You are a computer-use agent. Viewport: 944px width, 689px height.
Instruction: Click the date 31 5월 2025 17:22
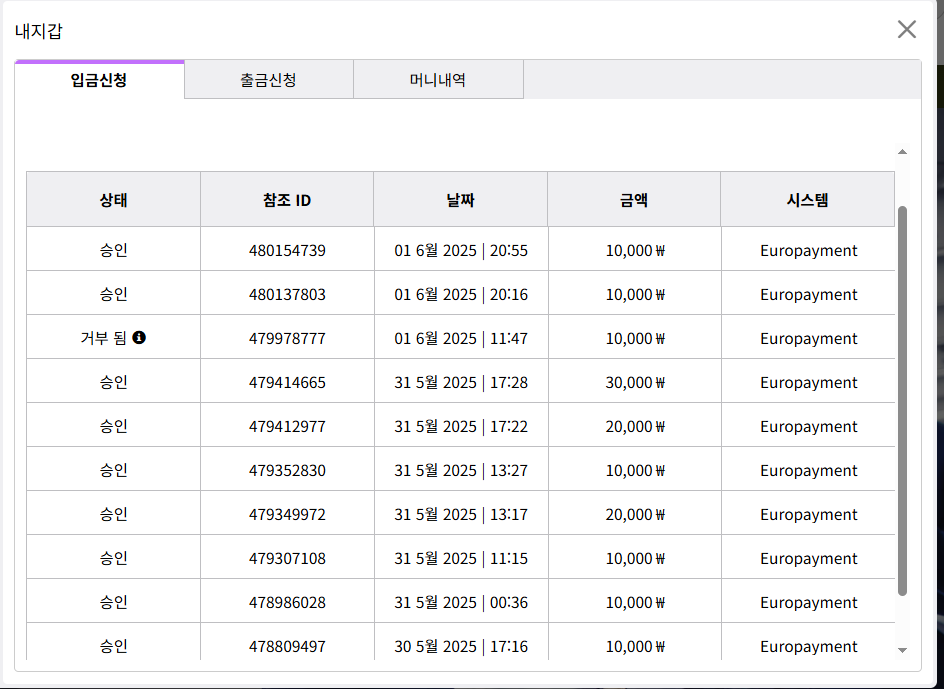(460, 426)
